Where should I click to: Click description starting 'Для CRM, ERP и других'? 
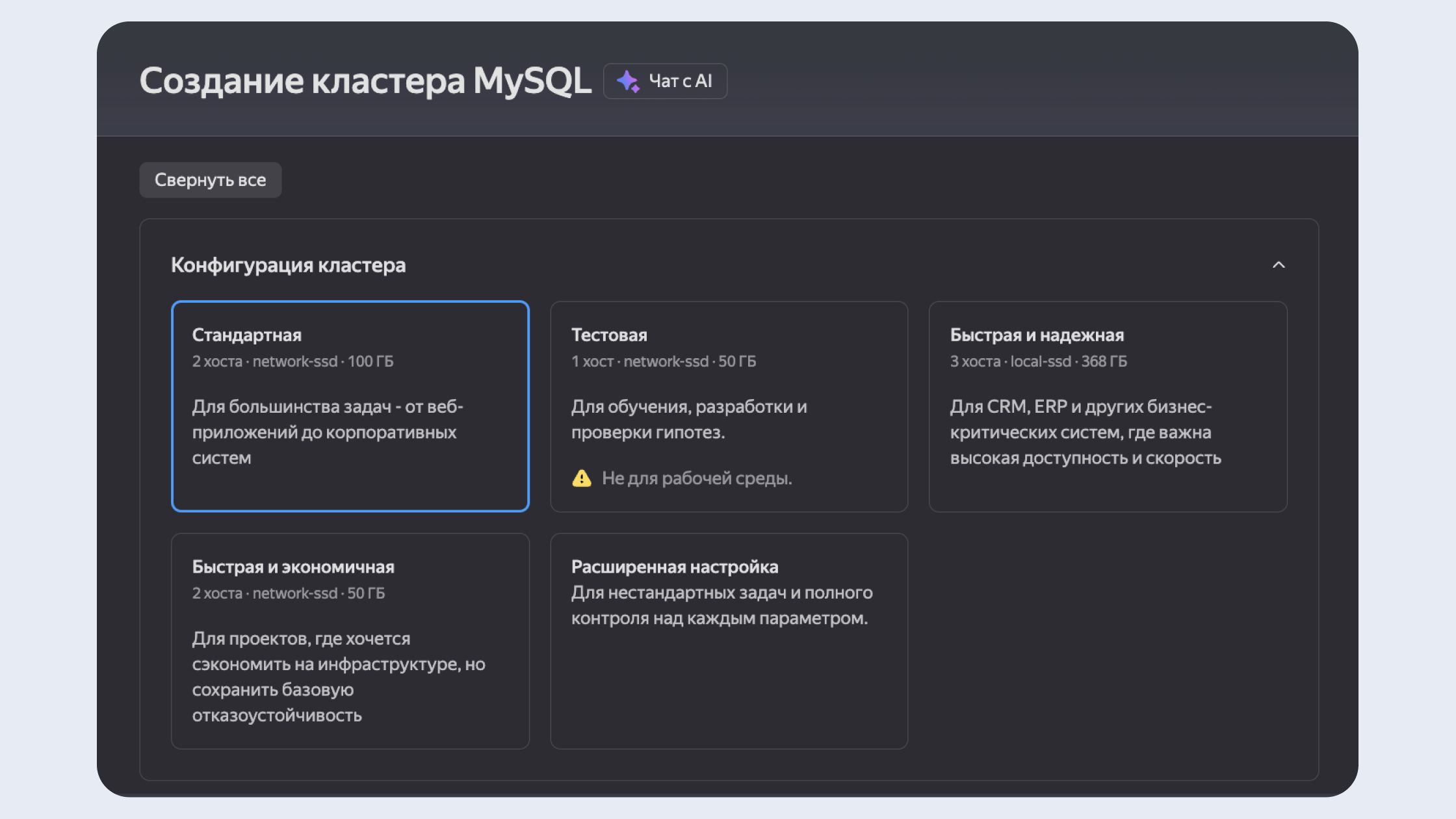click(x=1085, y=432)
